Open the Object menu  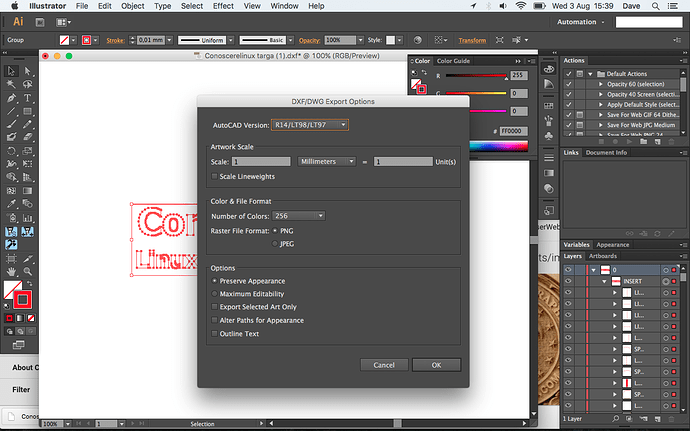coord(132,6)
